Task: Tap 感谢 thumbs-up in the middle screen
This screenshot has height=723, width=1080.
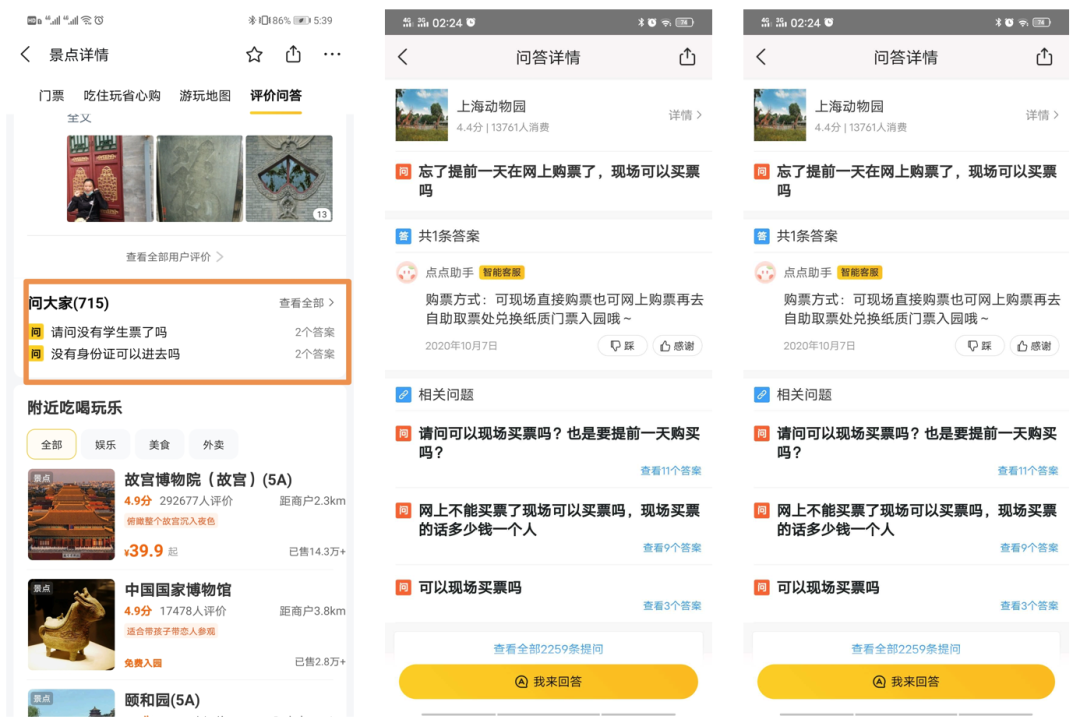Action: click(677, 346)
